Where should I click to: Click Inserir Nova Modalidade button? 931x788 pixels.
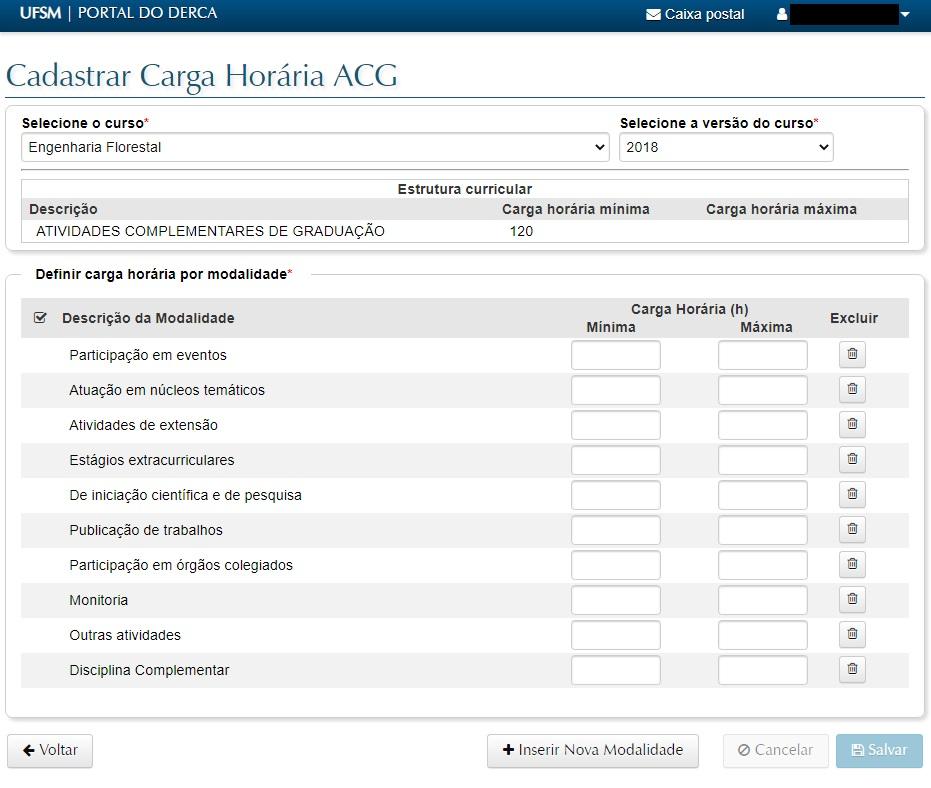[592, 750]
